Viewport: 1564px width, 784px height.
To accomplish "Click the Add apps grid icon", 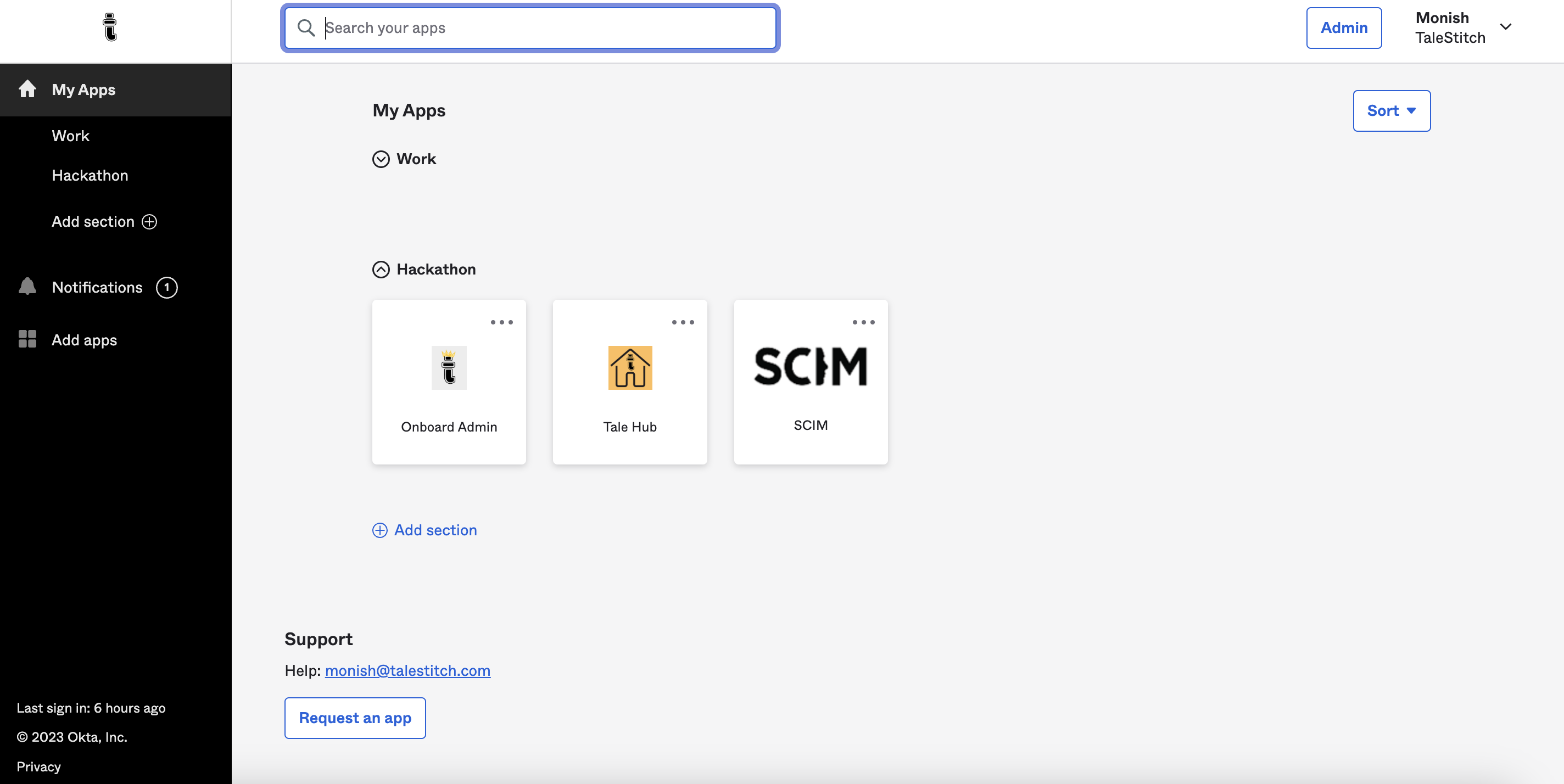I will pyautogui.click(x=27, y=339).
